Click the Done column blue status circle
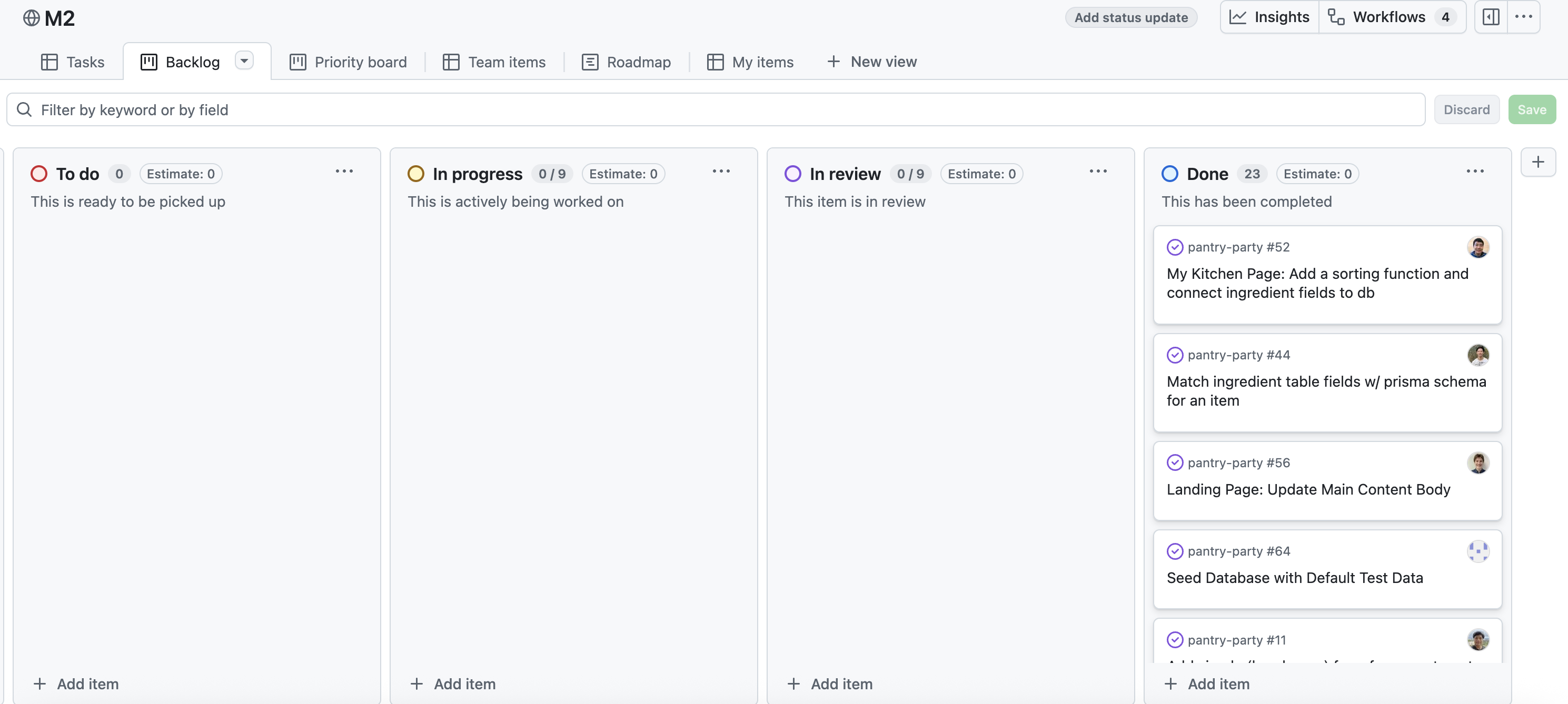 [x=1169, y=174]
